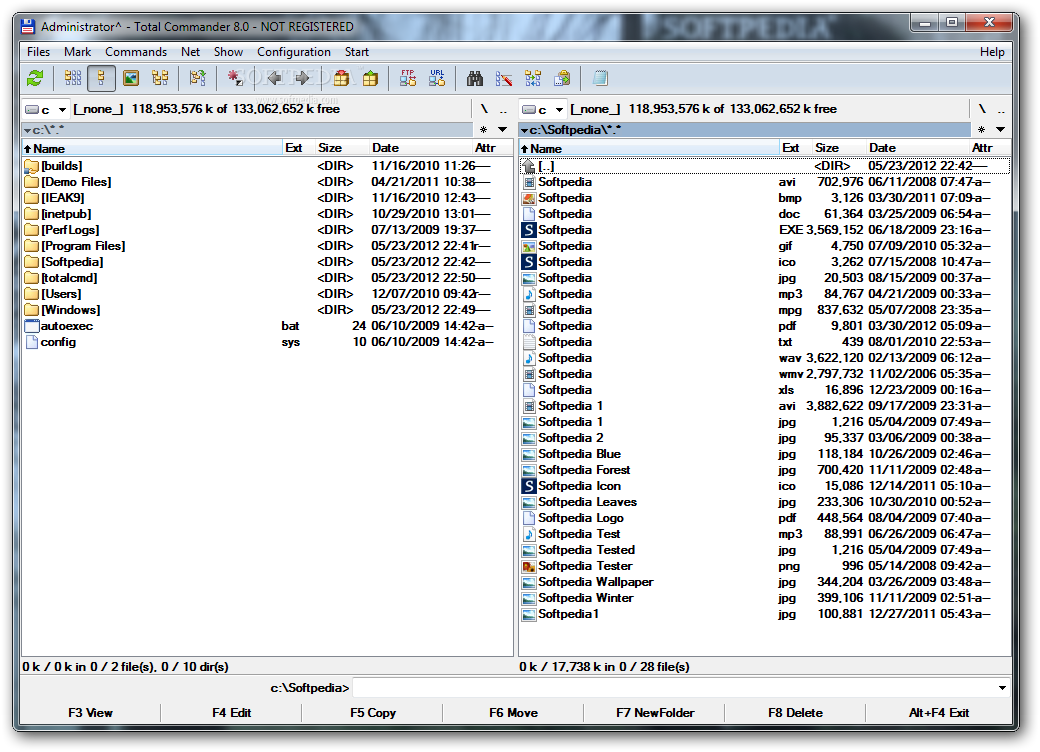Viewport: 1040px width, 752px height.
Task: Click the F8 Delete button
Action: tap(795, 713)
